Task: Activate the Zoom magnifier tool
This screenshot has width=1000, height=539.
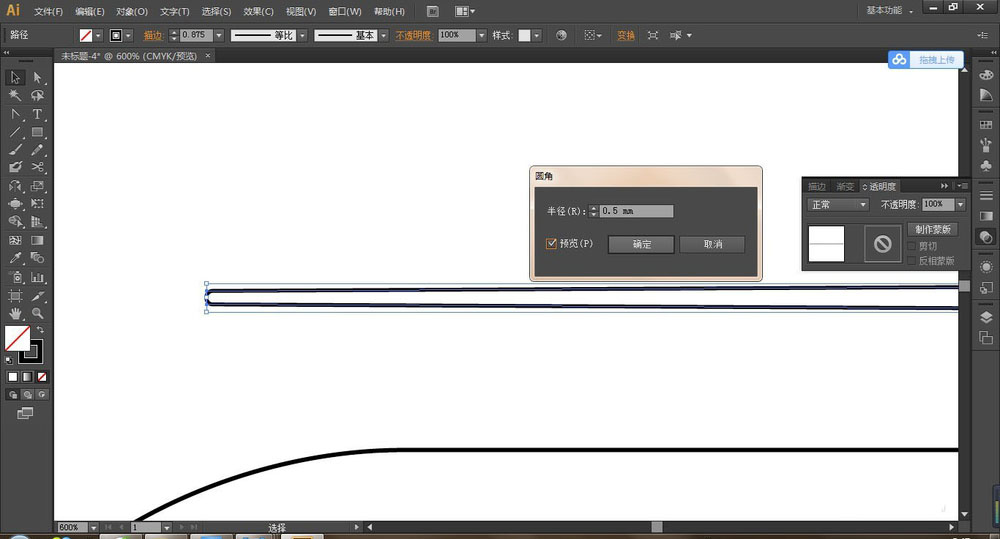Action: click(38, 313)
